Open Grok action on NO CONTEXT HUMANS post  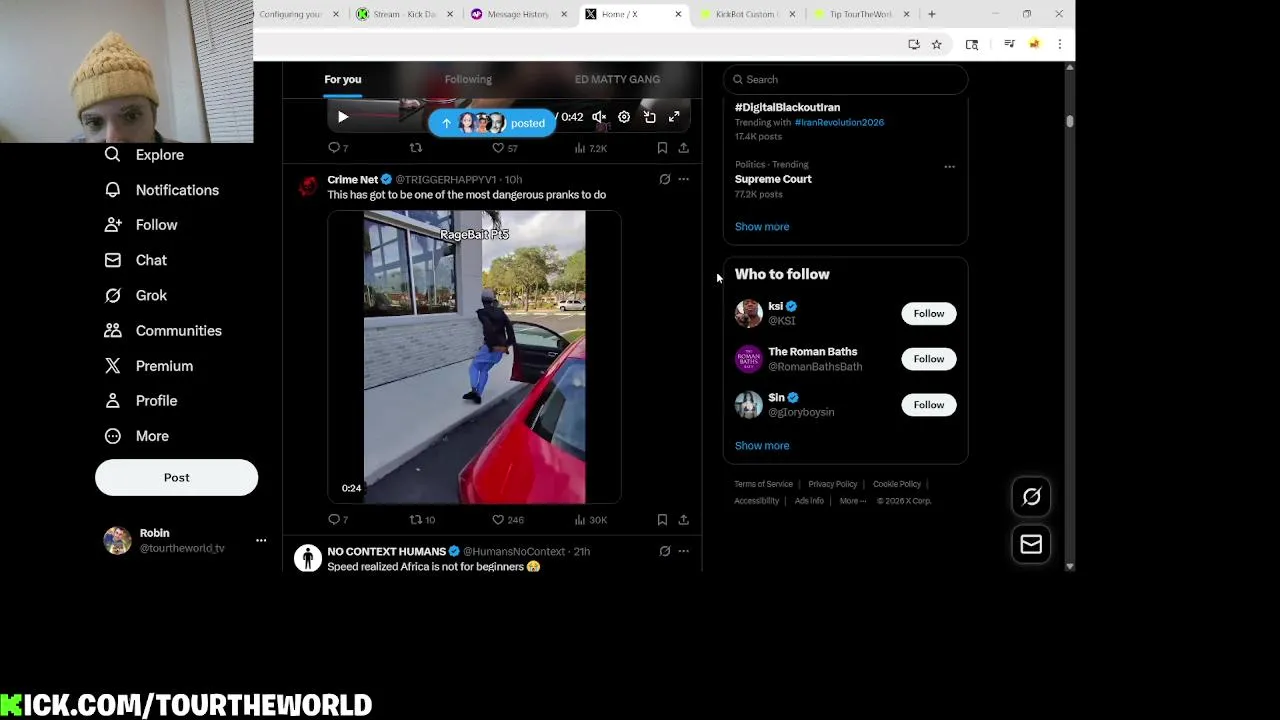665,551
